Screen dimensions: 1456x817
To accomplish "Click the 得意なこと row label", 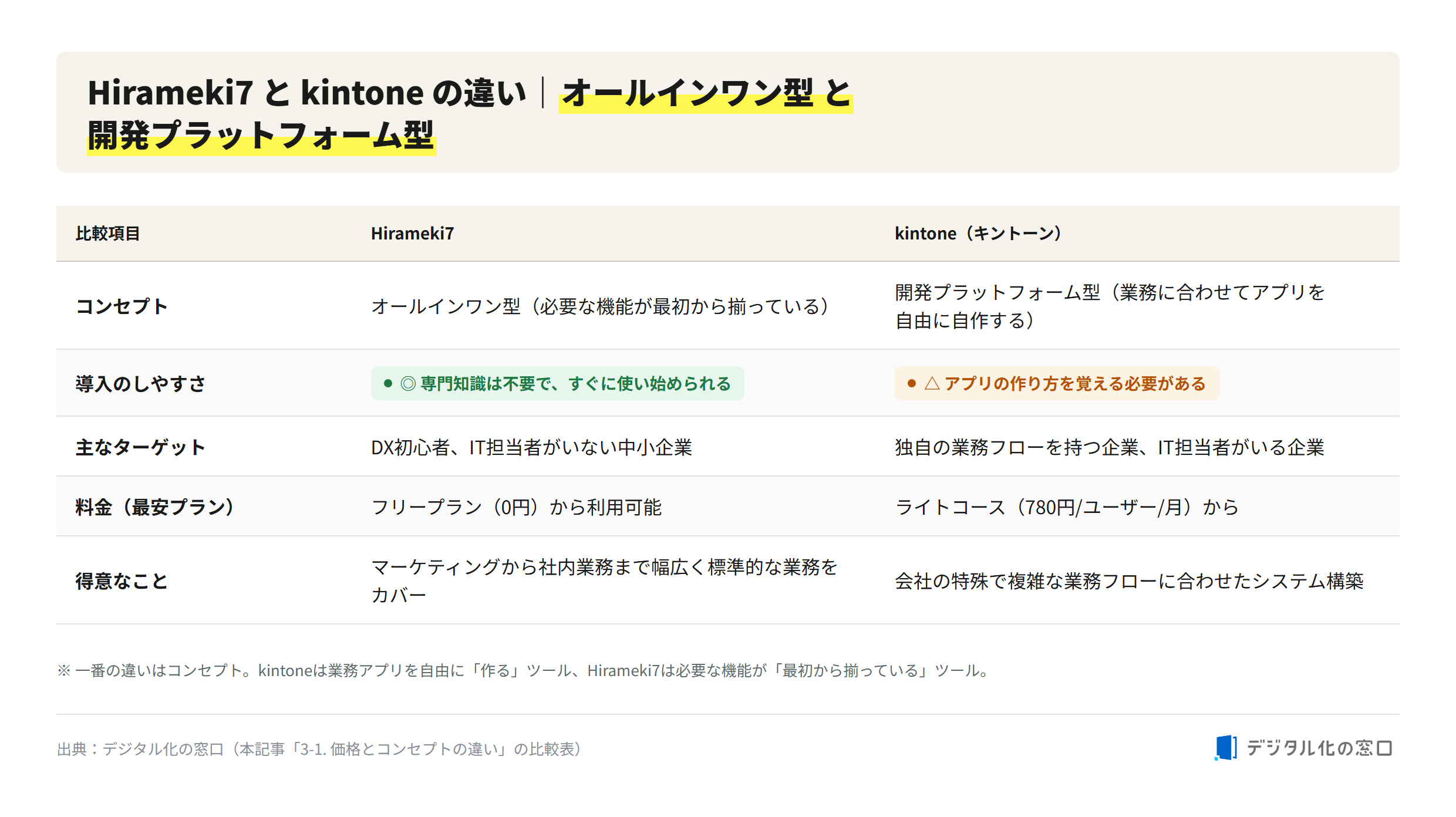I will tap(122, 581).
